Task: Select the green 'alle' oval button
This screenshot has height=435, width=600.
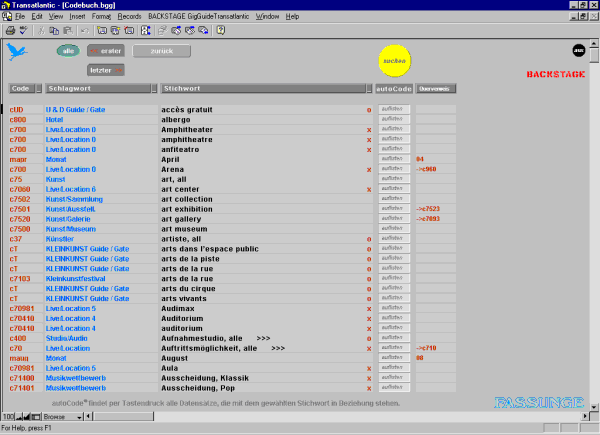Action: coord(68,50)
